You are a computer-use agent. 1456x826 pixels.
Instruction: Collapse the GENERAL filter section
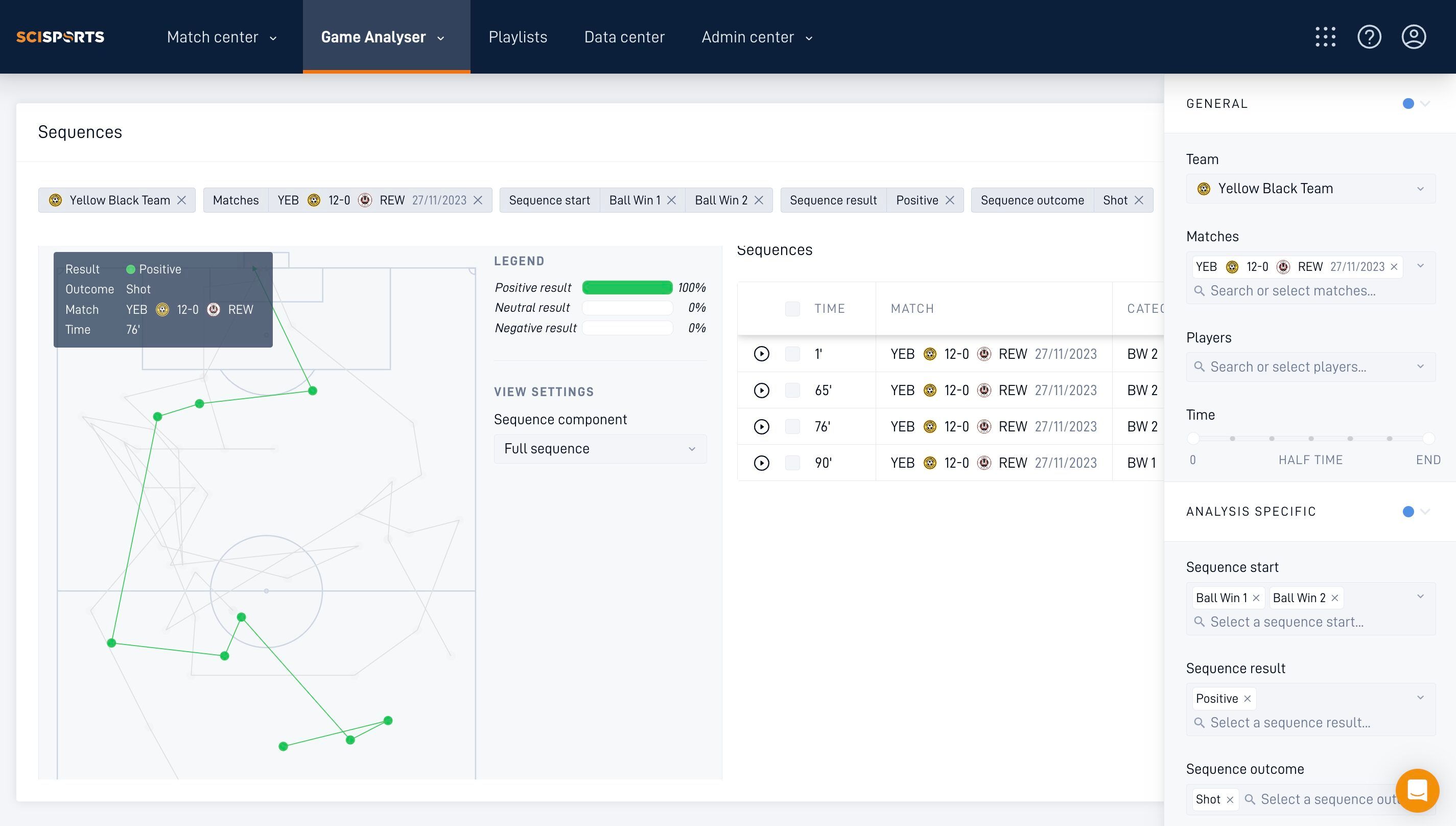(x=1425, y=104)
